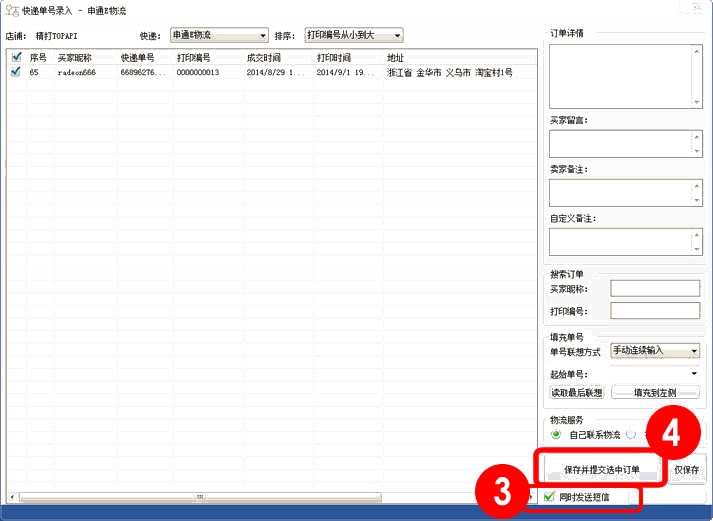Sort by the 快递单号 column header

(137, 58)
